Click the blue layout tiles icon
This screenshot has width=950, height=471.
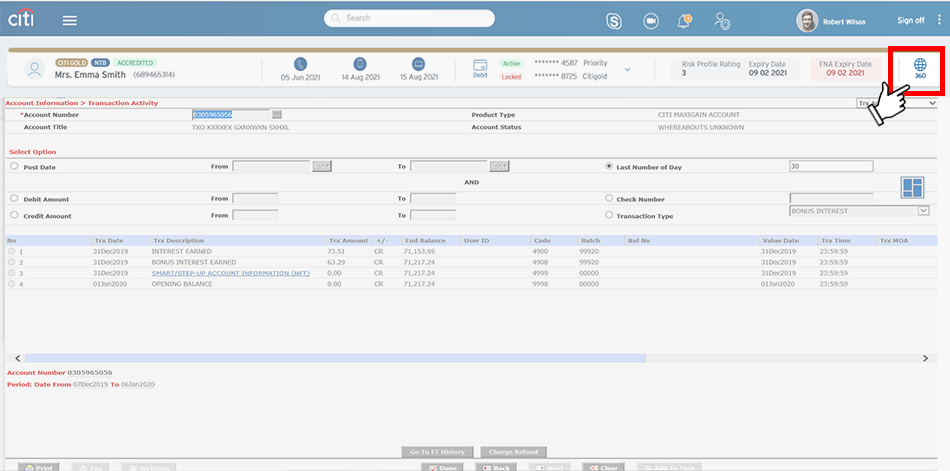coord(912,187)
